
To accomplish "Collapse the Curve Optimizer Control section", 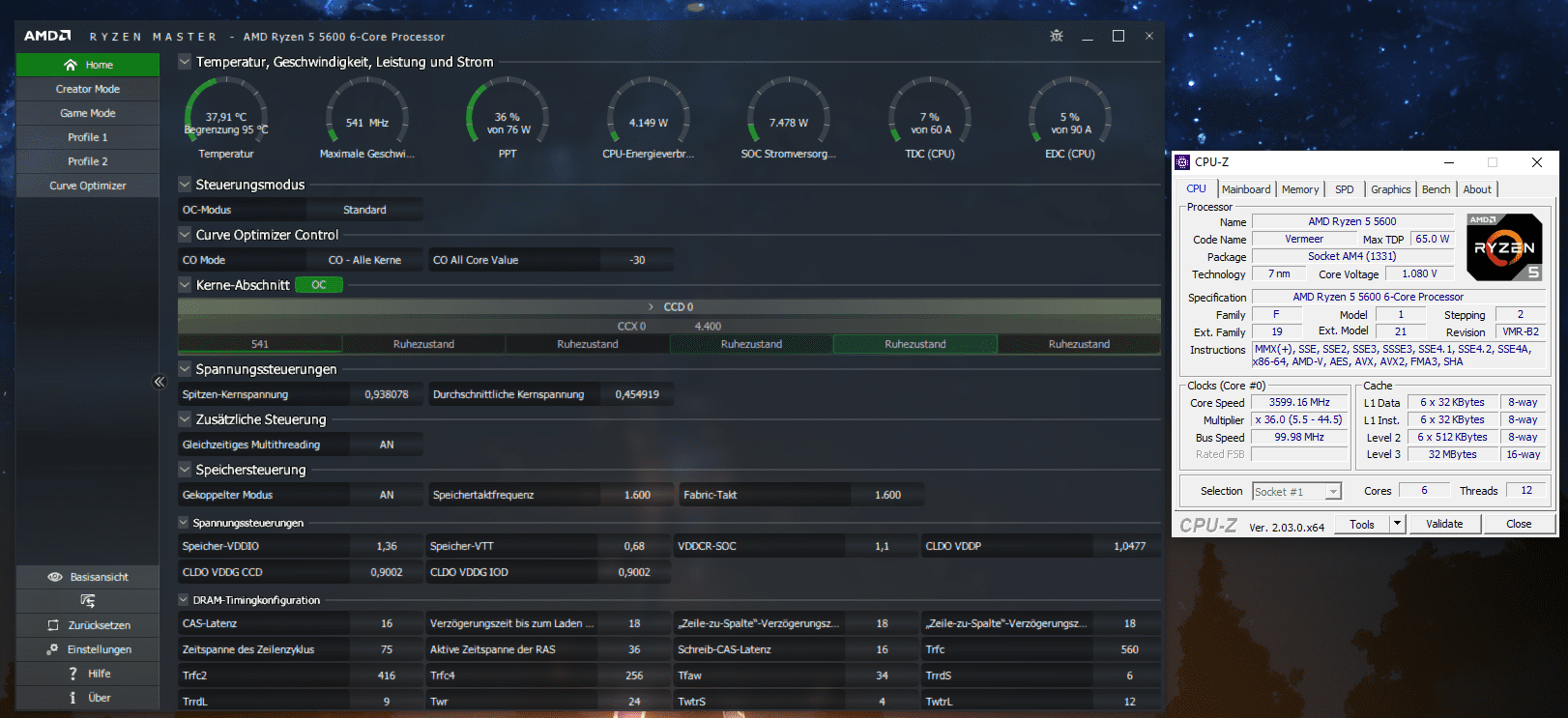I will [185, 235].
